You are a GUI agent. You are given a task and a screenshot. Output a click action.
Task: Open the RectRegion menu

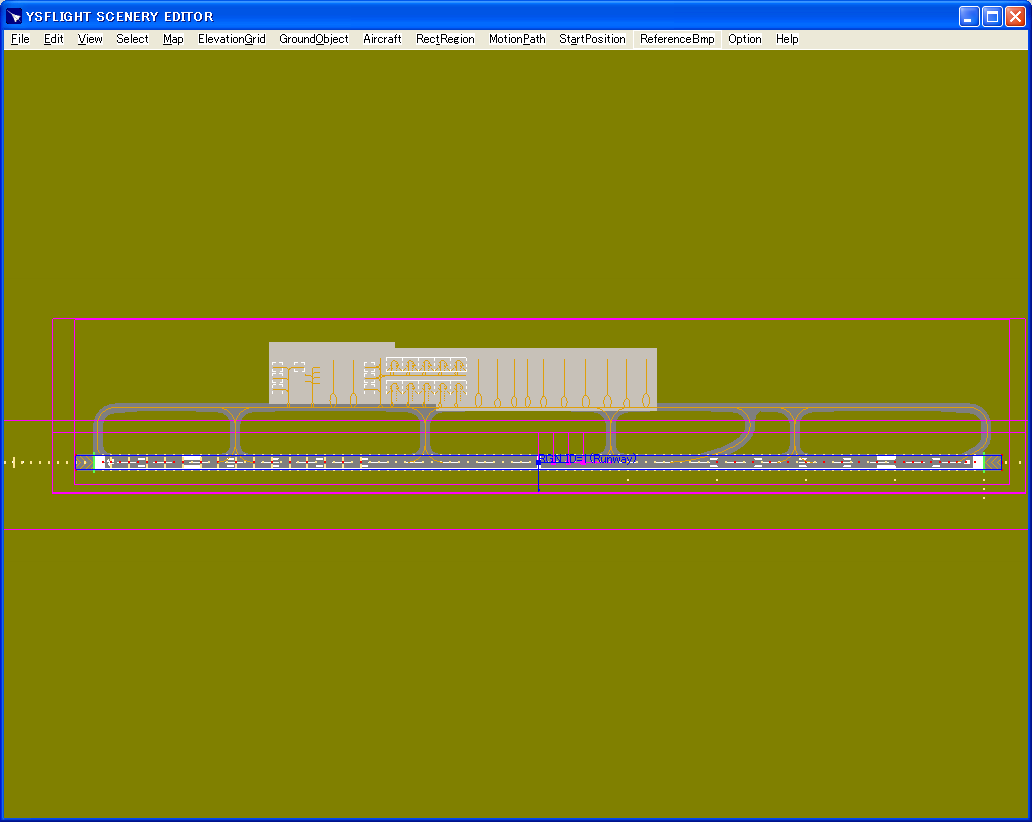tap(445, 39)
